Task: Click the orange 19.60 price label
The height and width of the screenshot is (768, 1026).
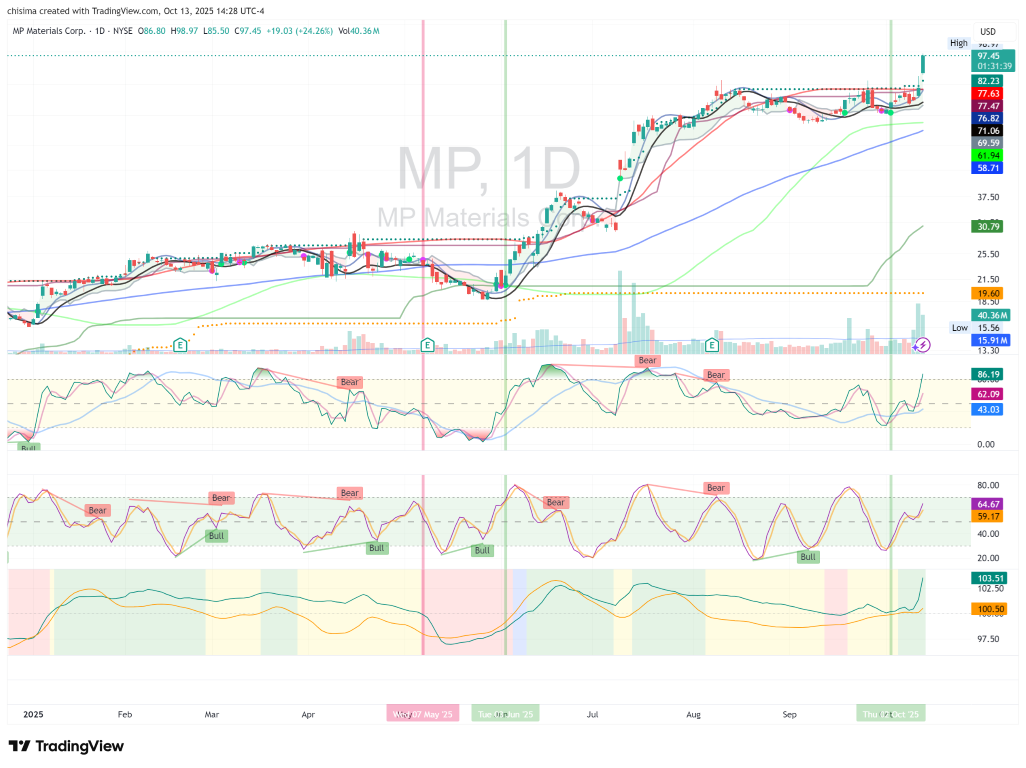Action: pyautogui.click(x=988, y=294)
